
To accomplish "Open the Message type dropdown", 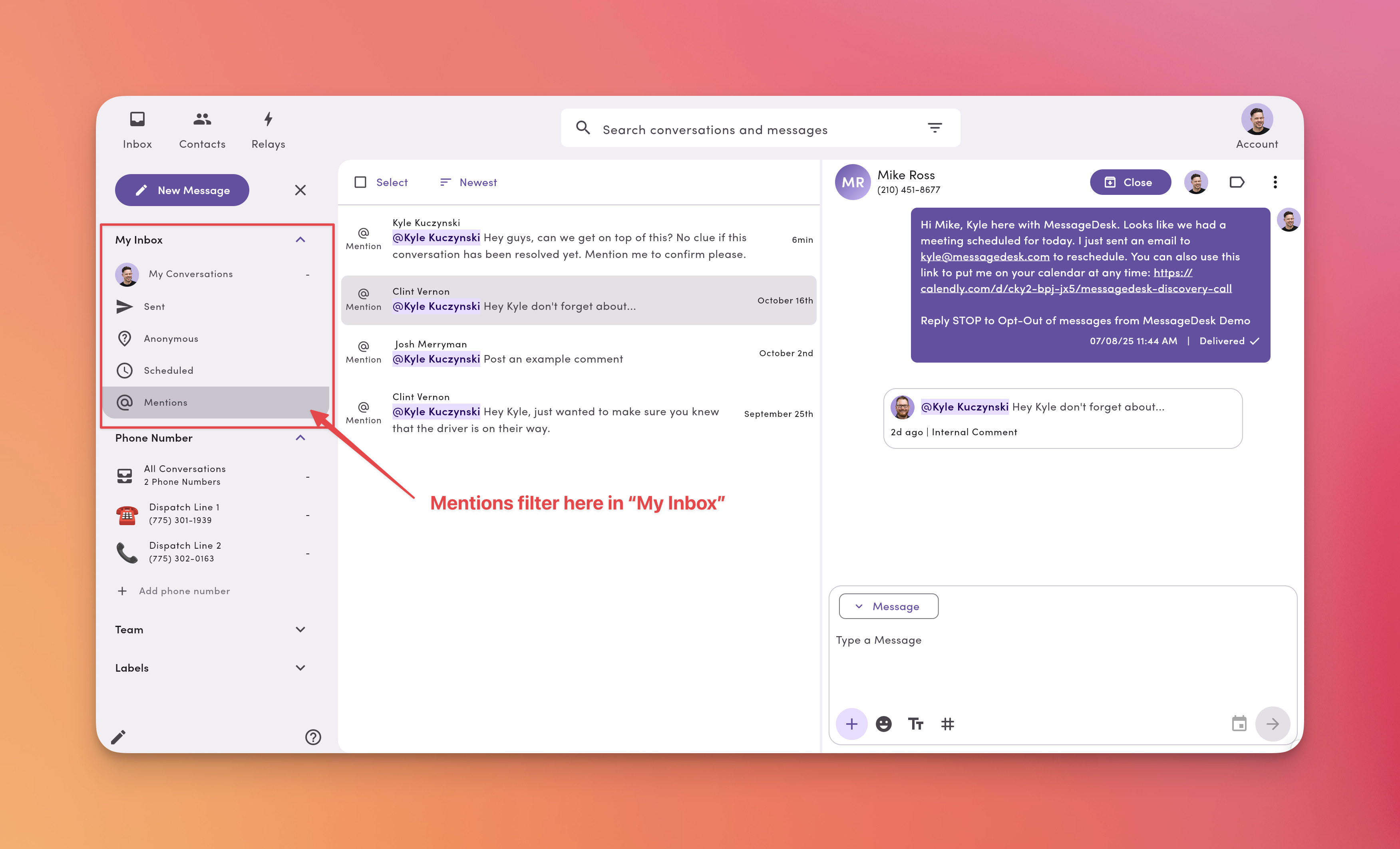I will 888,606.
